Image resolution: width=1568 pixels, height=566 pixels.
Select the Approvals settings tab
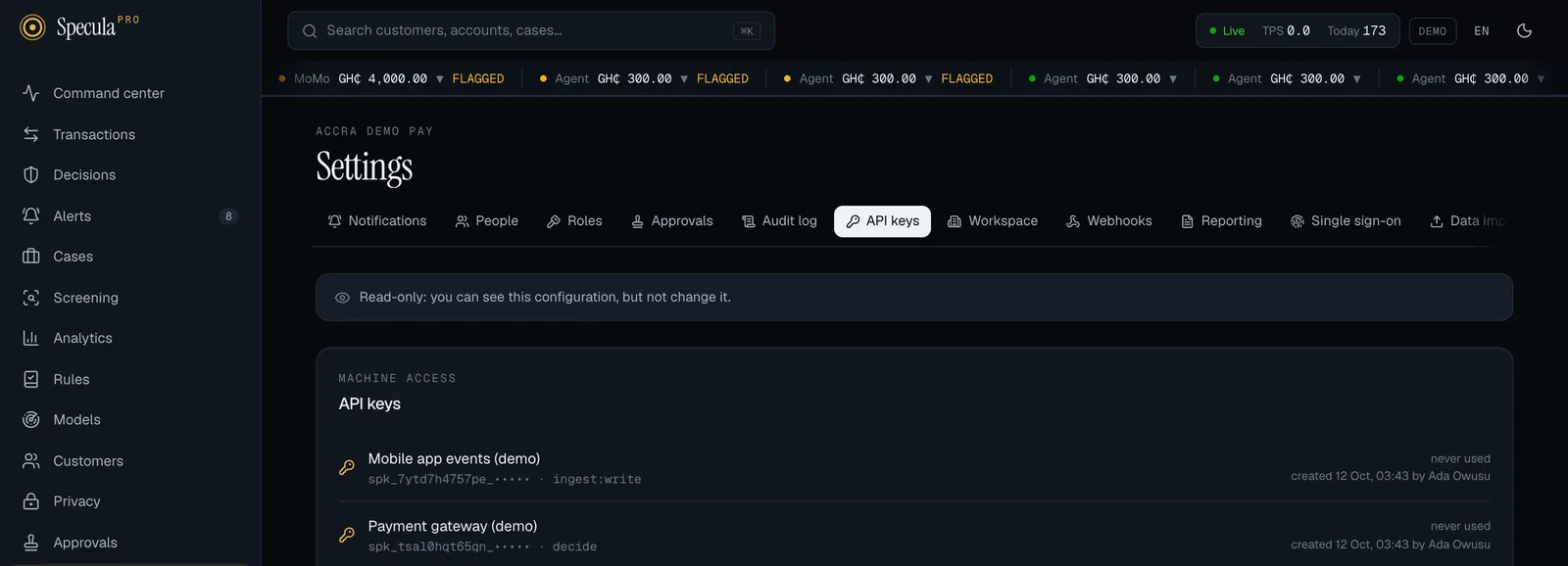pyautogui.click(x=672, y=221)
